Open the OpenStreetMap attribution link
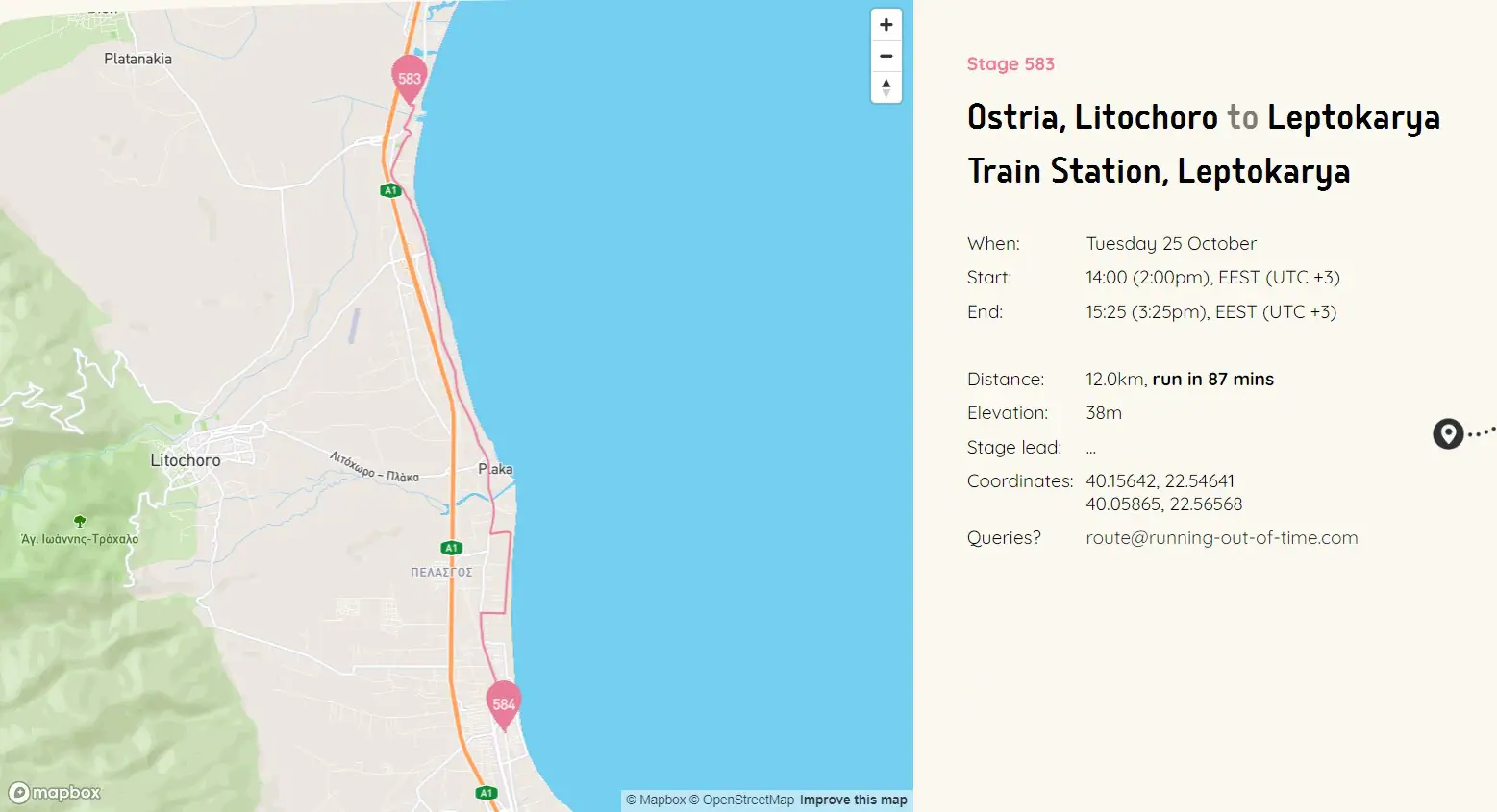The image size is (1497, 812). coord(741,800)
